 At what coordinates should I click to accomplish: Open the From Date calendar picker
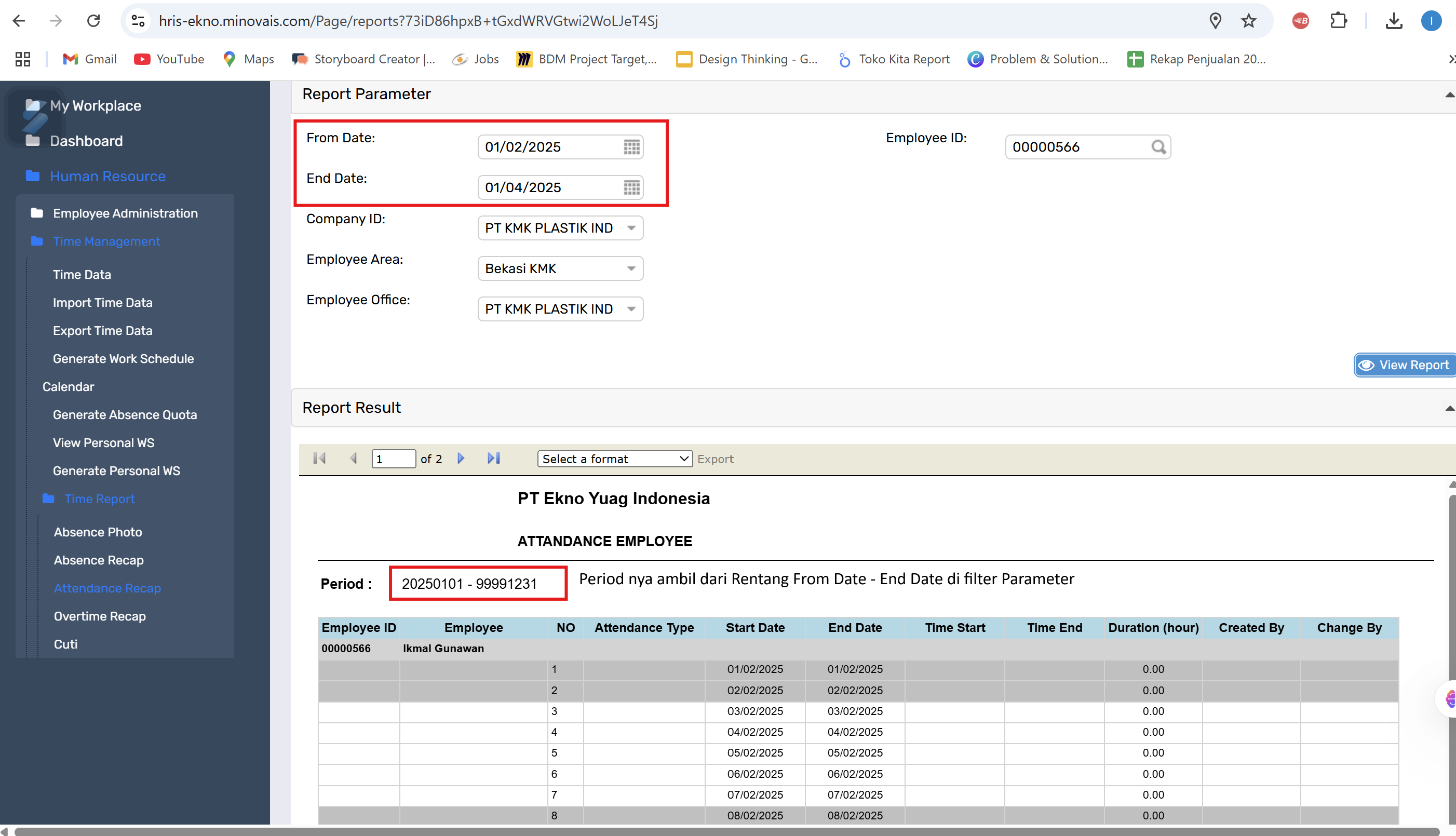tap(631, 147)
